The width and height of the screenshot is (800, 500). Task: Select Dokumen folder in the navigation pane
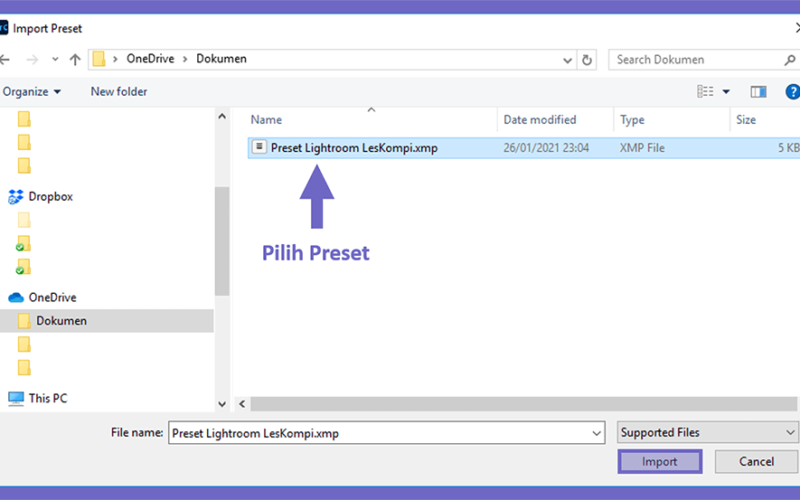[x=107, y=321]
